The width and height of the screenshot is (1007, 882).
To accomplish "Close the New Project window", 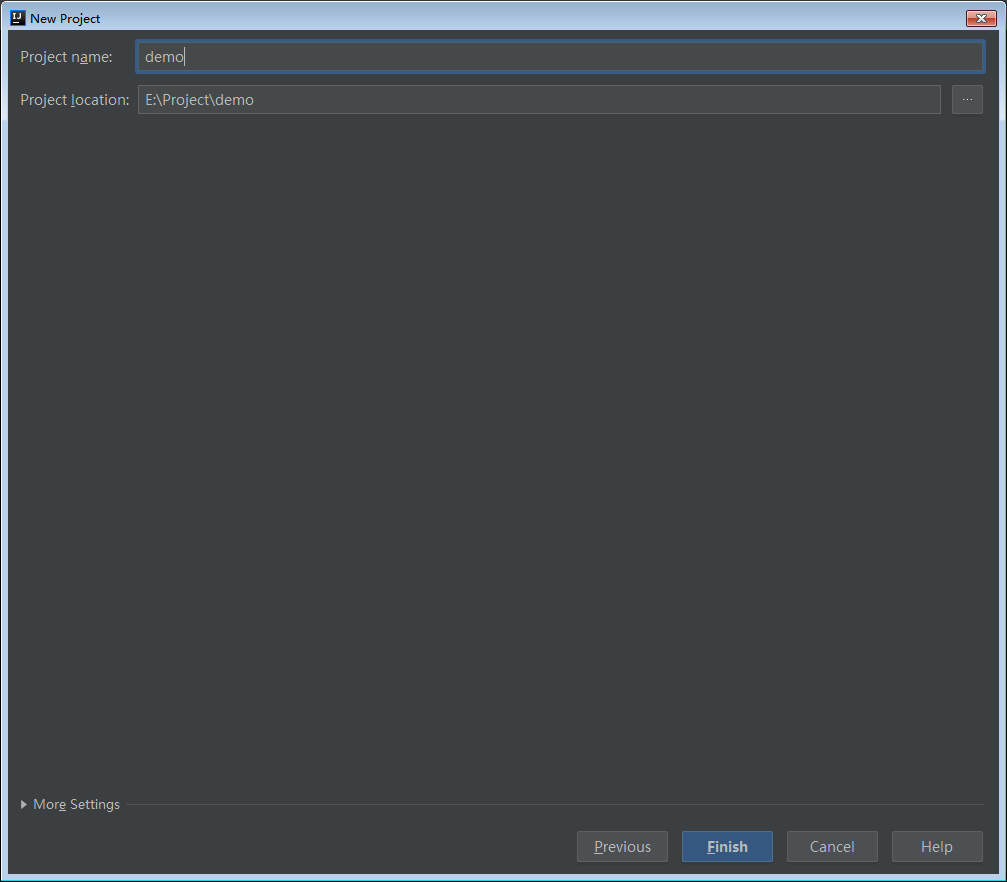I will pyautogui.click(x=981, y=18).
